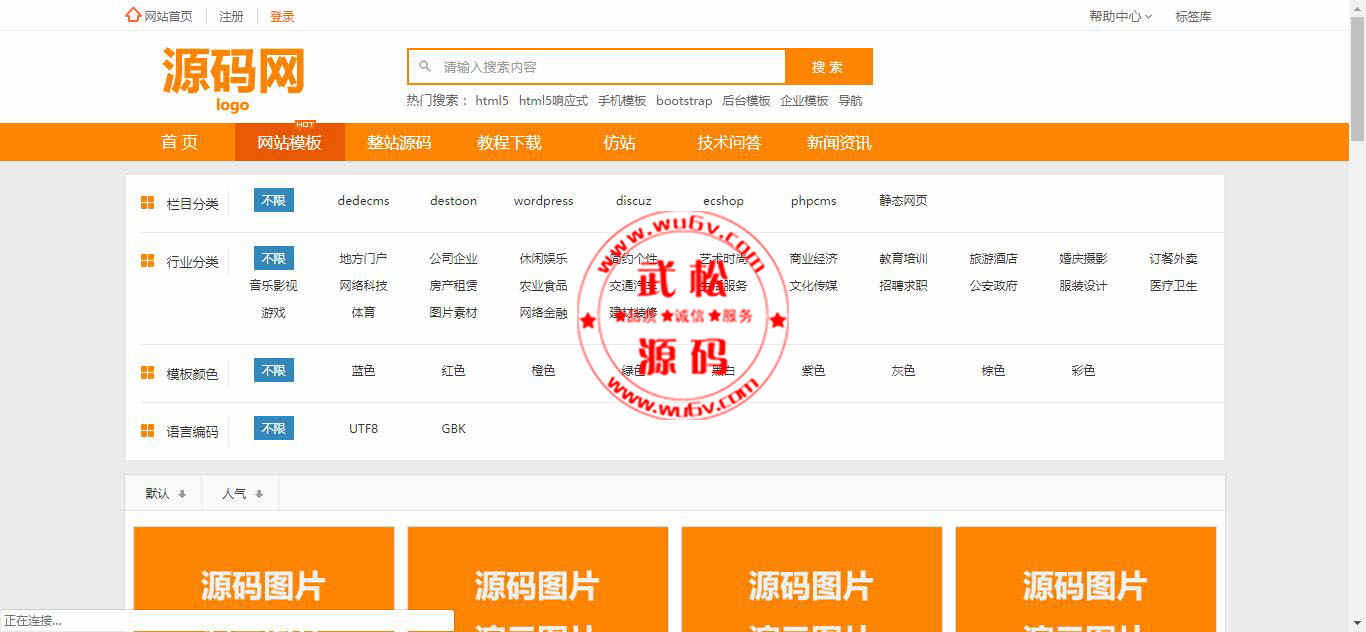This screenshot has width=1366, height=632.
Task: Filter category by ecshop
Action: click(x=723, y=201)
